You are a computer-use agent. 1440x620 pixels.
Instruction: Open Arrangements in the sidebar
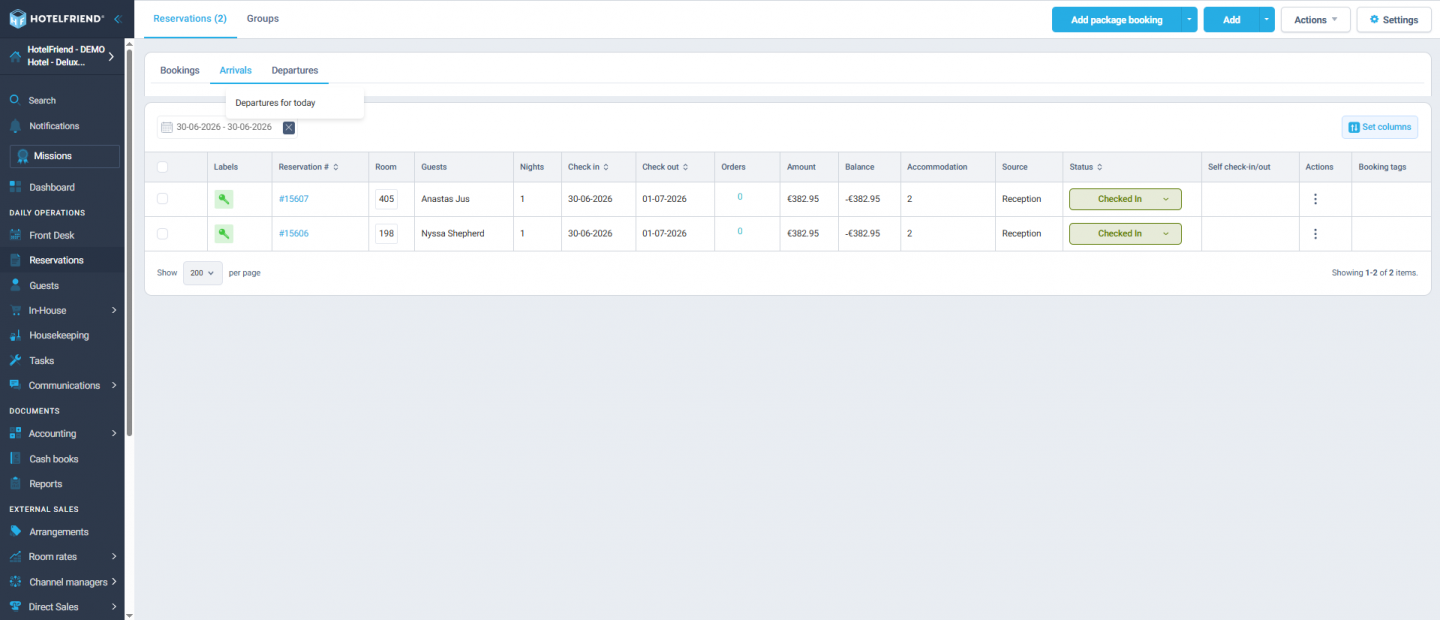click(59, 532)
